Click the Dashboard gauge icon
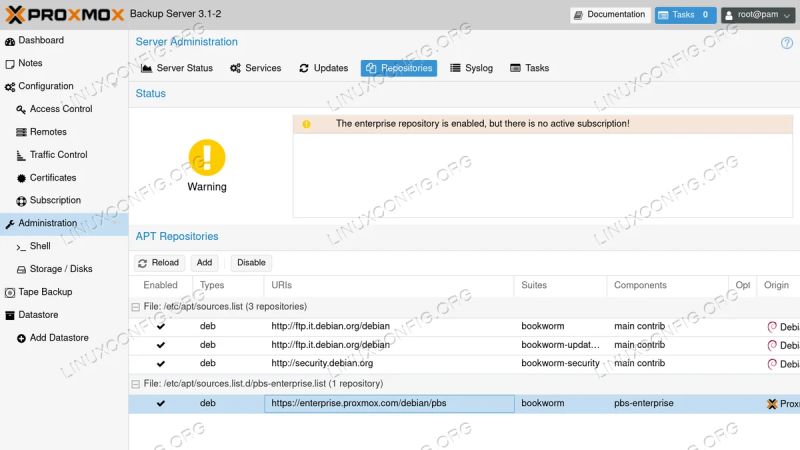800x450 pixels. (10, 41)
